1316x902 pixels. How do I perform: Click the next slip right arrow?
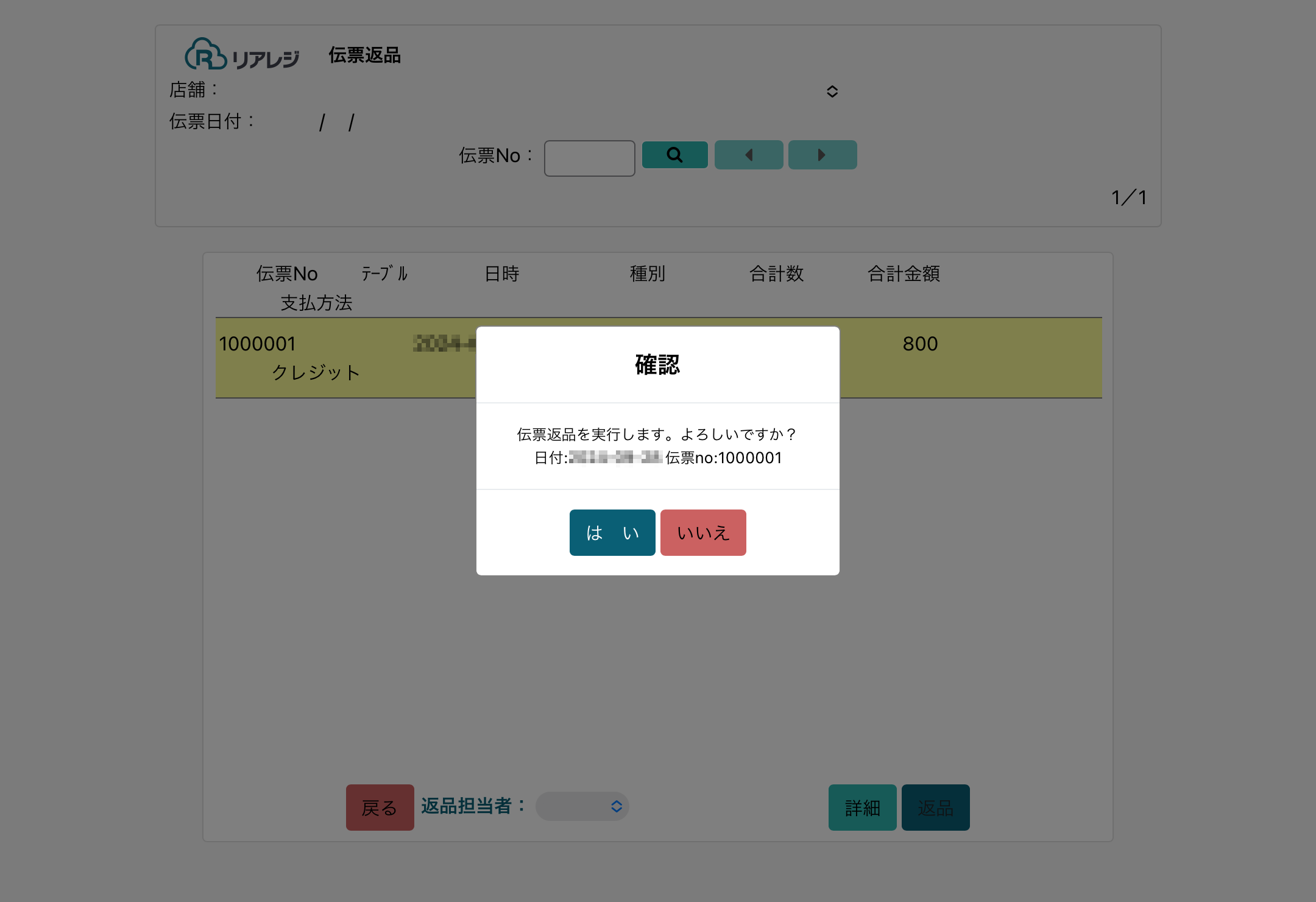coord(822,155)
